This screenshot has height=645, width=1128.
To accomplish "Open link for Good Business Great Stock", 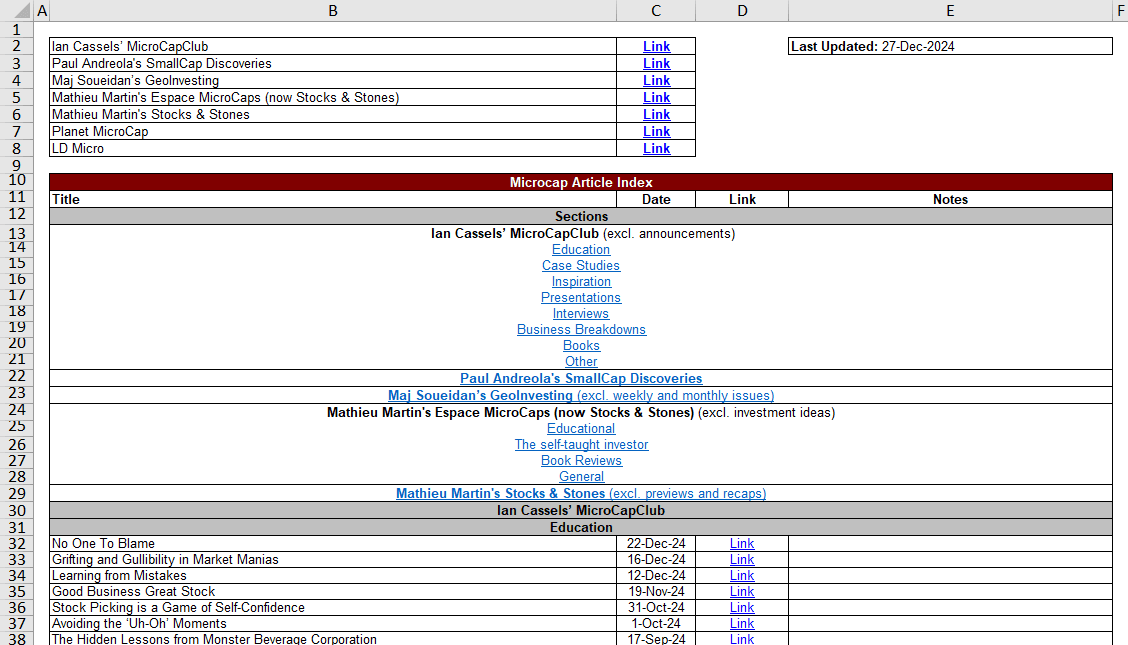I will coord(742,592).
